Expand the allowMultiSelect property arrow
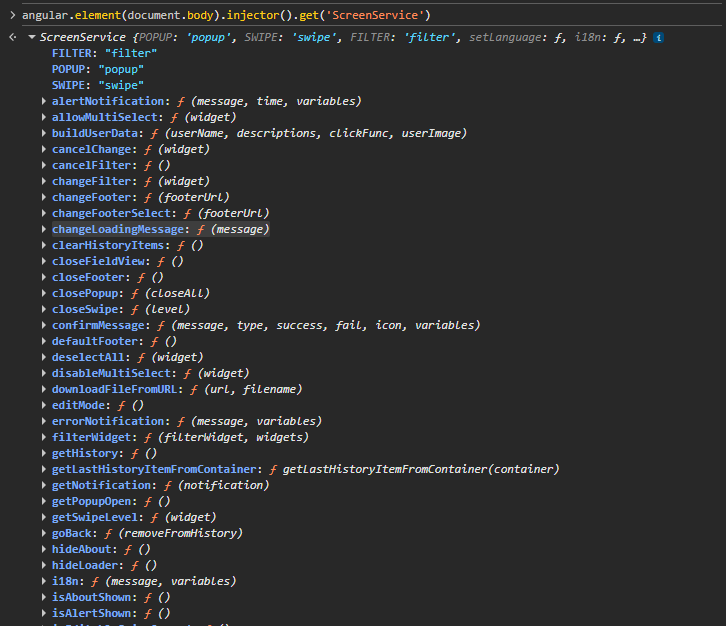The image size is (726, 626). 44,117
